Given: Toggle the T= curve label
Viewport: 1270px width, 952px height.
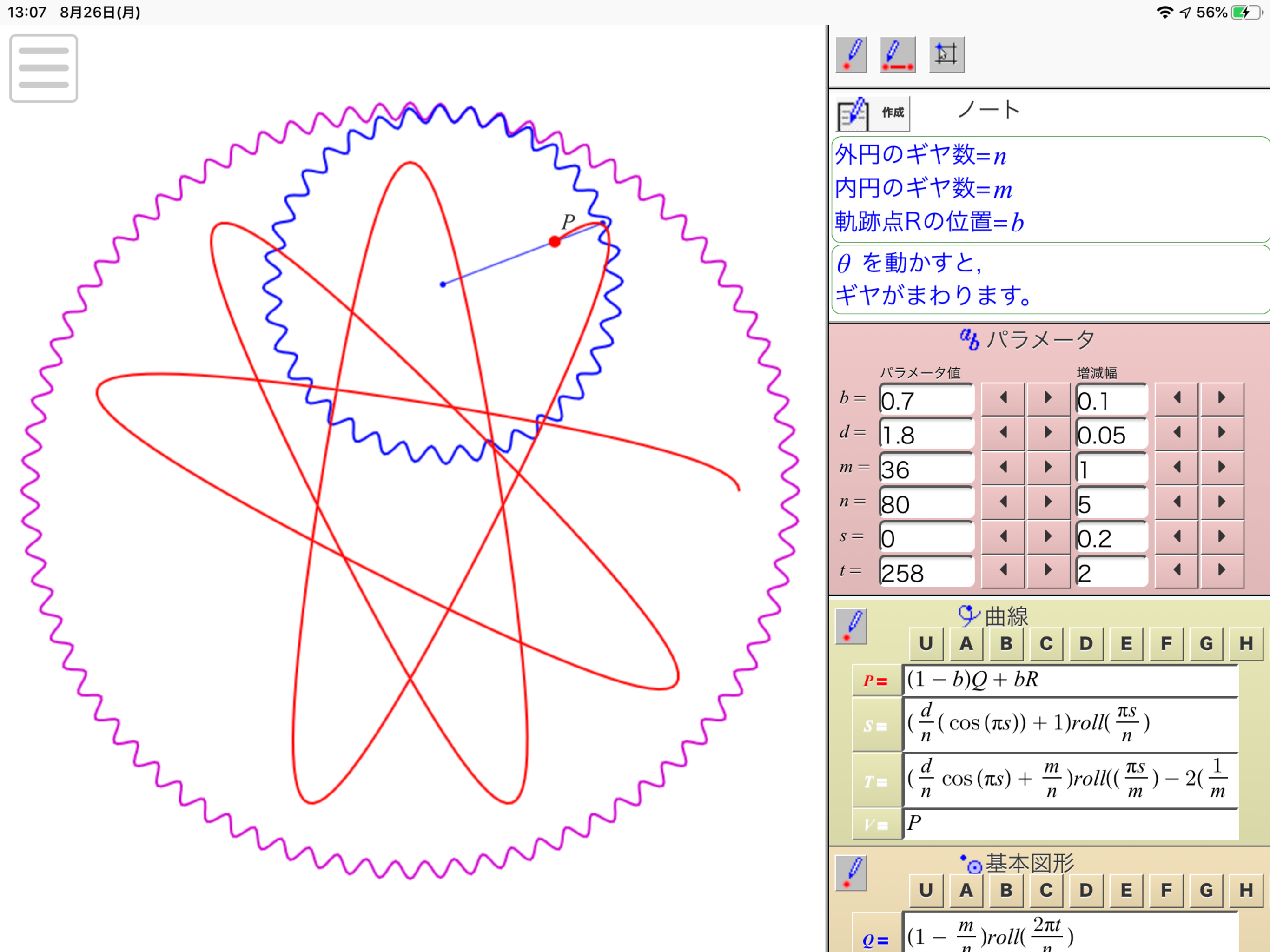Looking at the screenshot, I should pyautogui.click(x=877, y=781).
